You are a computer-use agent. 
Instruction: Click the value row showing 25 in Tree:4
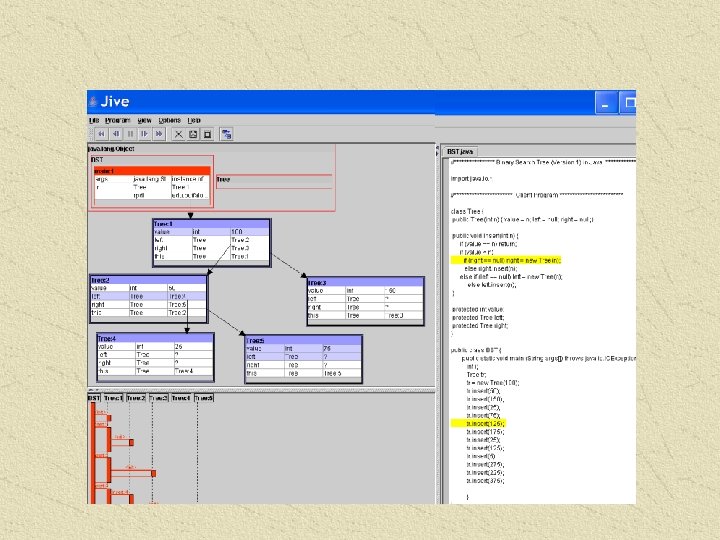tap(155, 347)
